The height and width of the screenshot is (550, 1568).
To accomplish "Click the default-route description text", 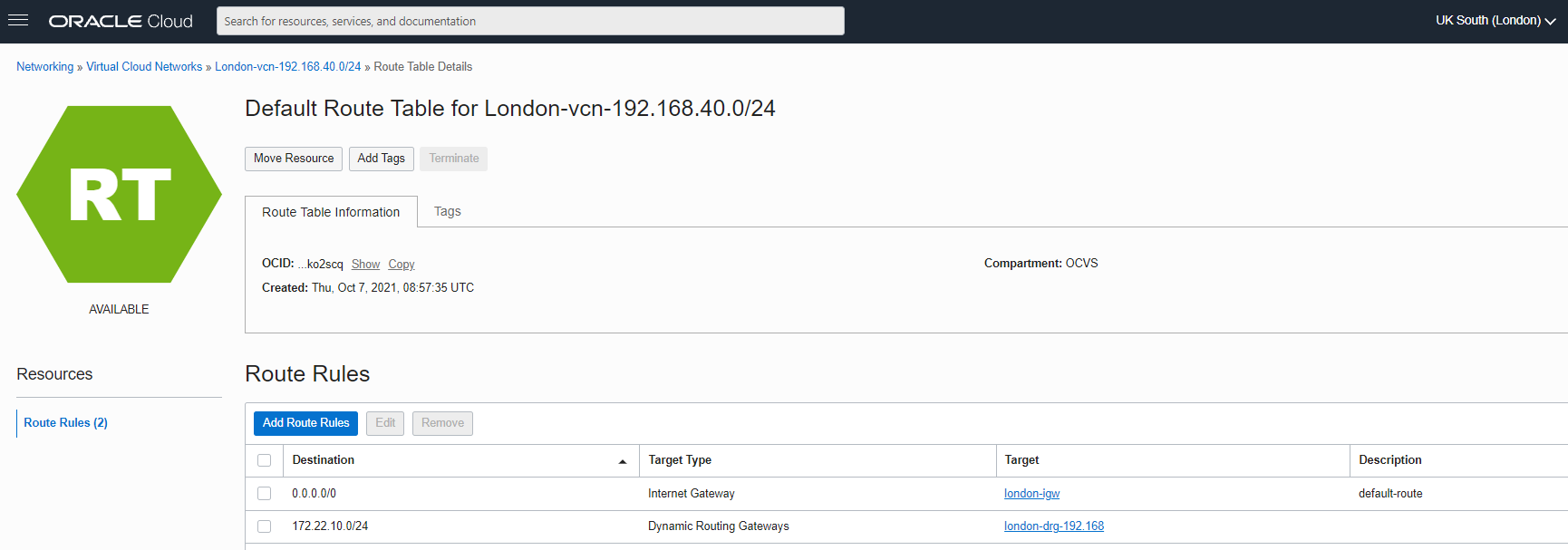I will (x=1390, y=494).
